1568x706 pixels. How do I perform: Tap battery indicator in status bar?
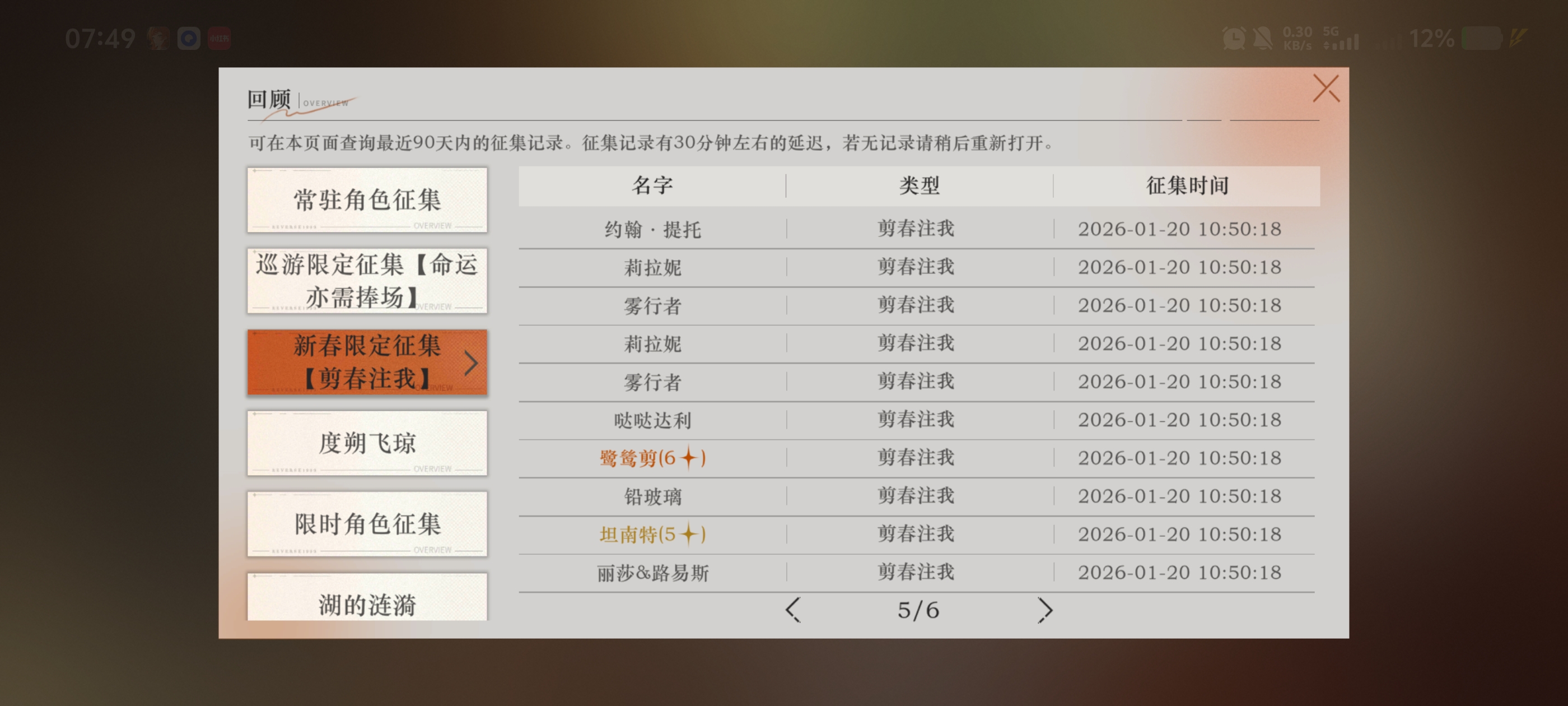[x=1482, y=39]
